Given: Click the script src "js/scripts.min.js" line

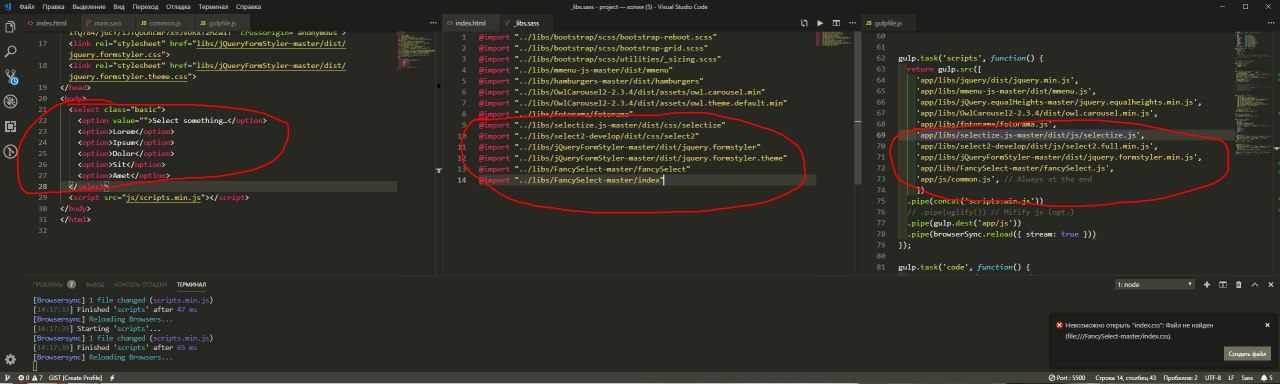Looking at the screenshot, I should pos(159,198).
